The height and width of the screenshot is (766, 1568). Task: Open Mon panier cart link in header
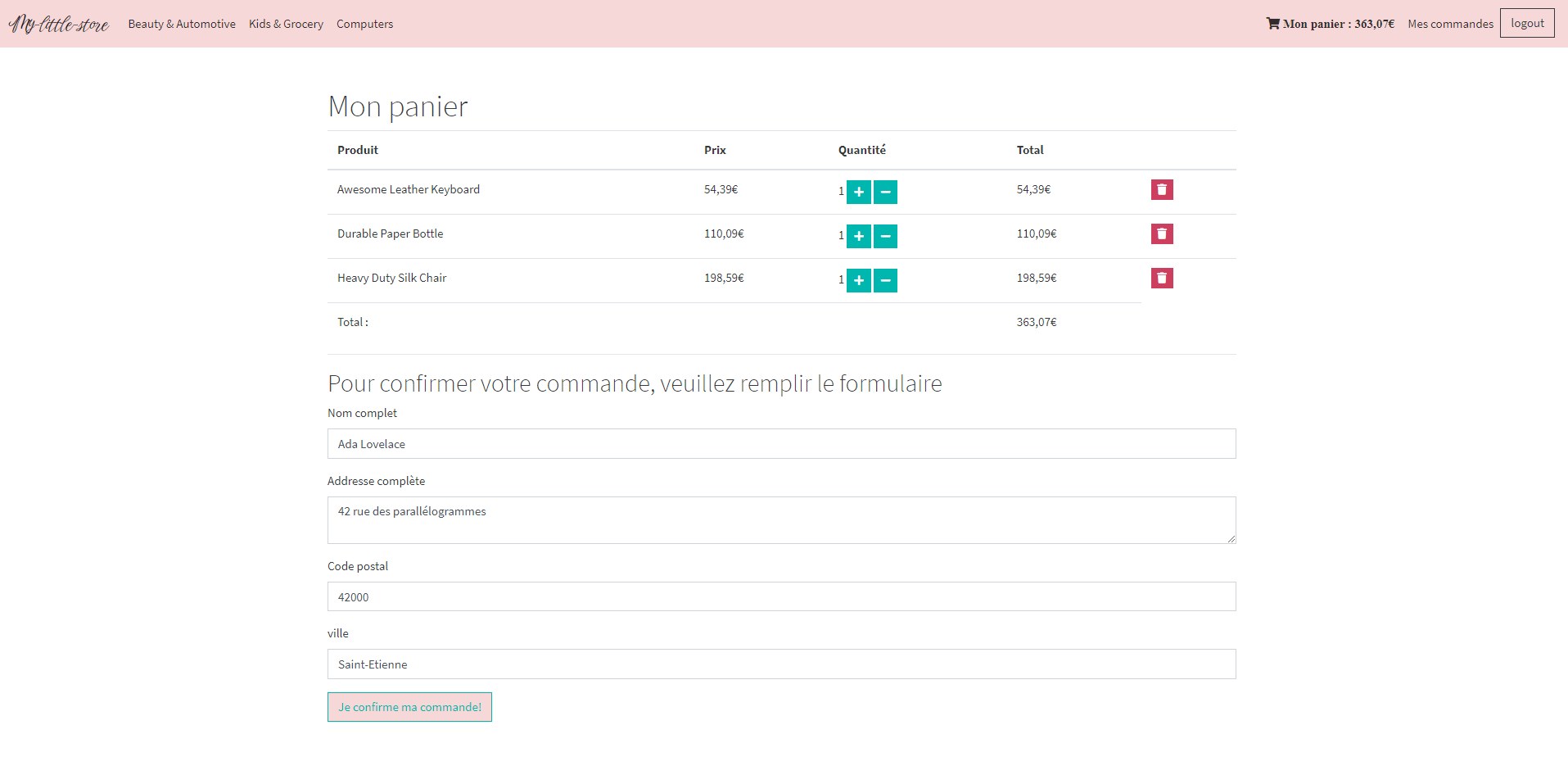(1330, 24)
